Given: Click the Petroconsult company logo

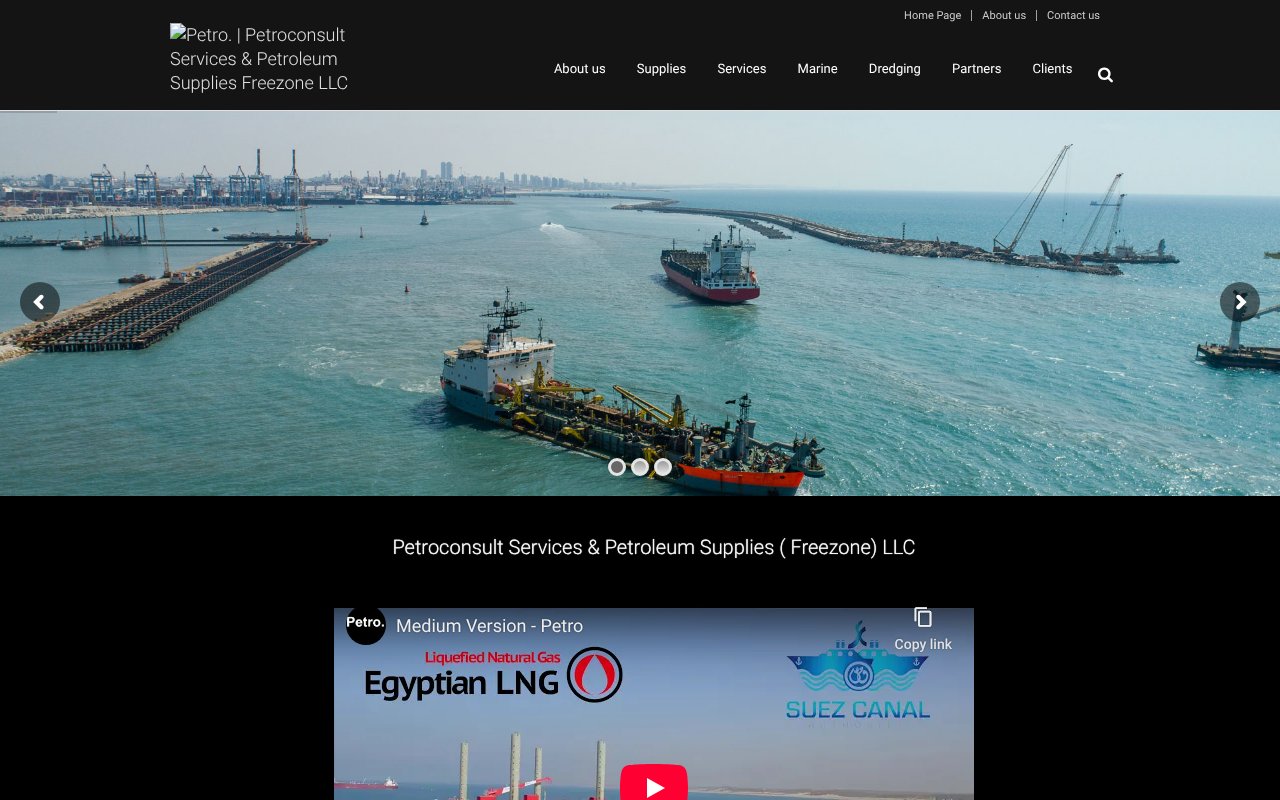Looking at the screenshot, I should click(258, 58).
